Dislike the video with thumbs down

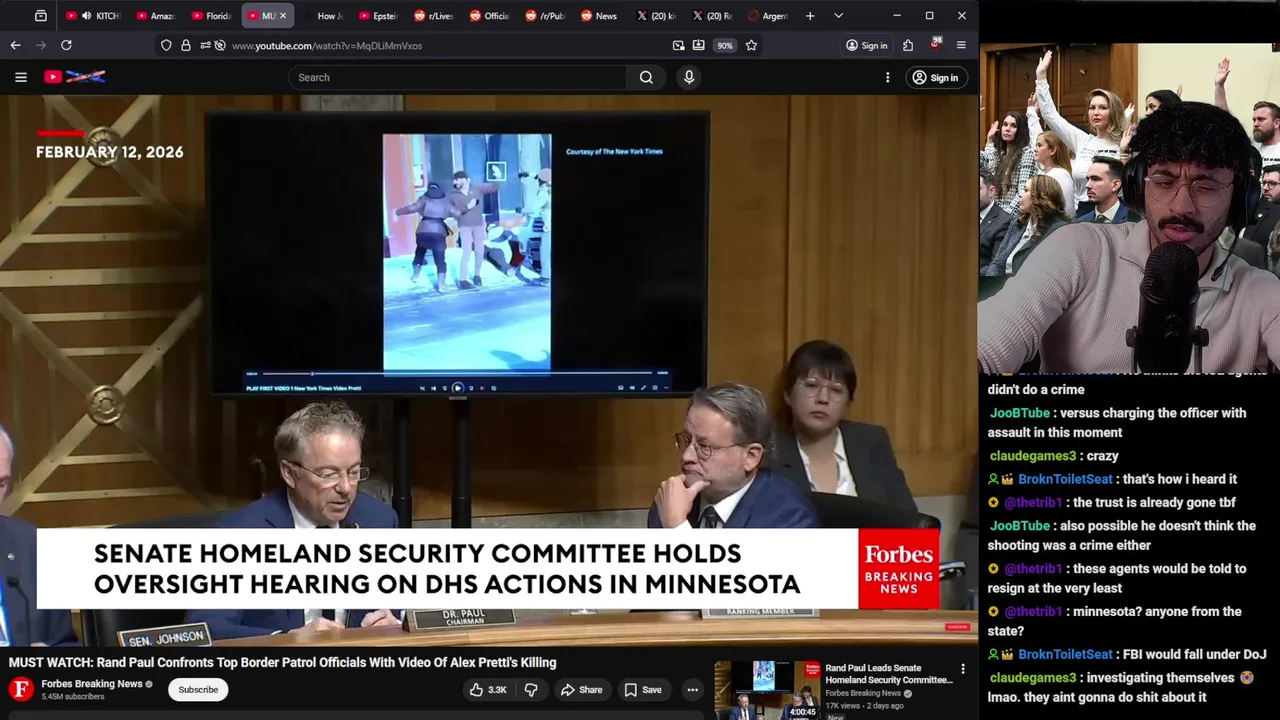tap(531, 689)
